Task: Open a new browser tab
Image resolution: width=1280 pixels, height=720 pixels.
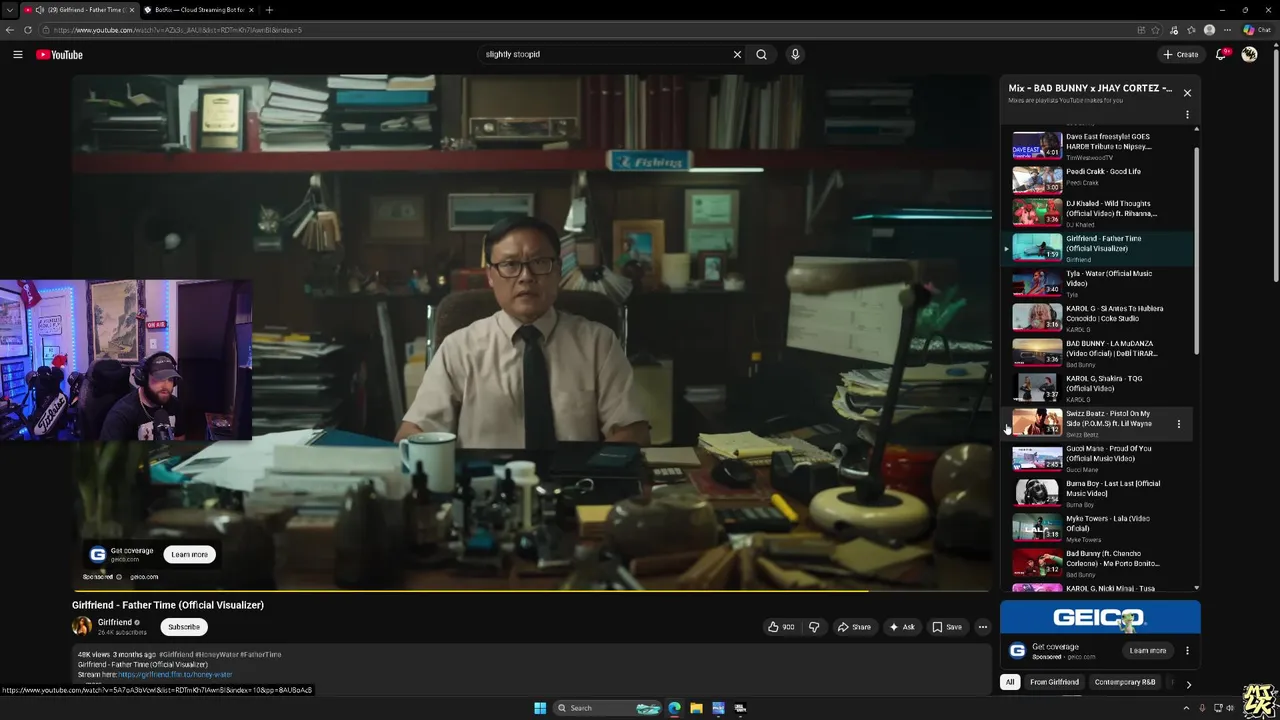Action: (269, 10)
